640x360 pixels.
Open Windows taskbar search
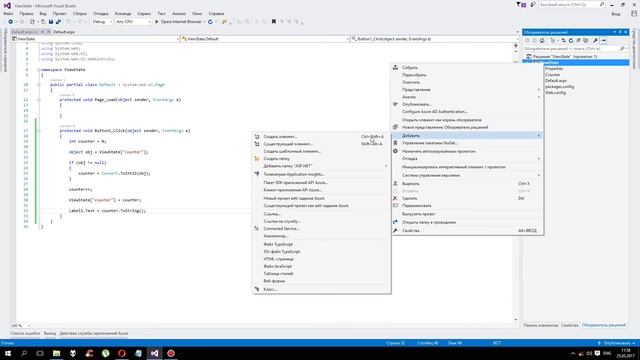(24, 353)
